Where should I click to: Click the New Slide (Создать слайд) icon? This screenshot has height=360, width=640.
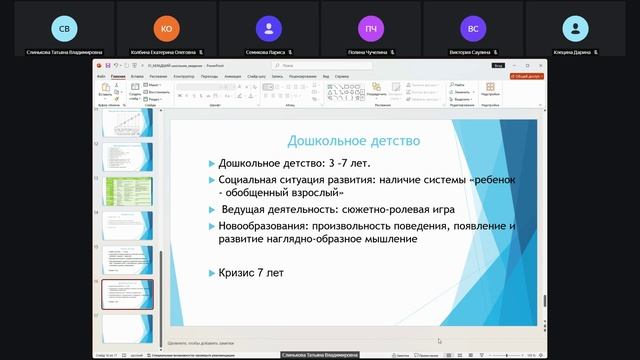(135, 87)
